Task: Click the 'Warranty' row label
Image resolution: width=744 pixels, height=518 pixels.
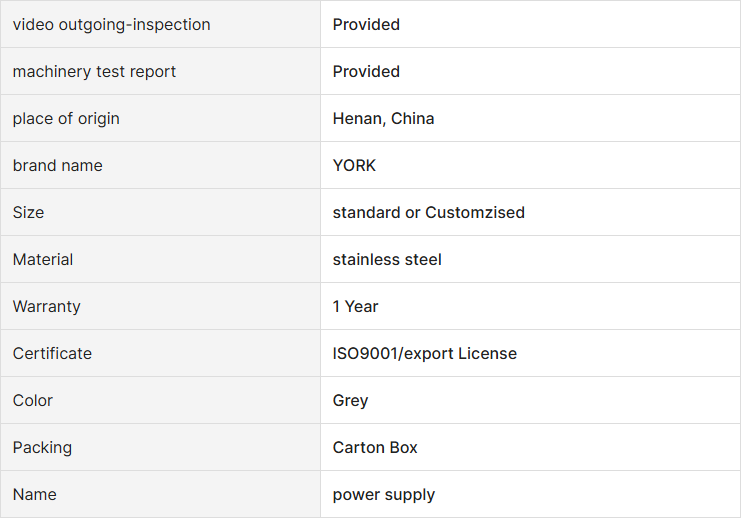Action: (46, 306)
